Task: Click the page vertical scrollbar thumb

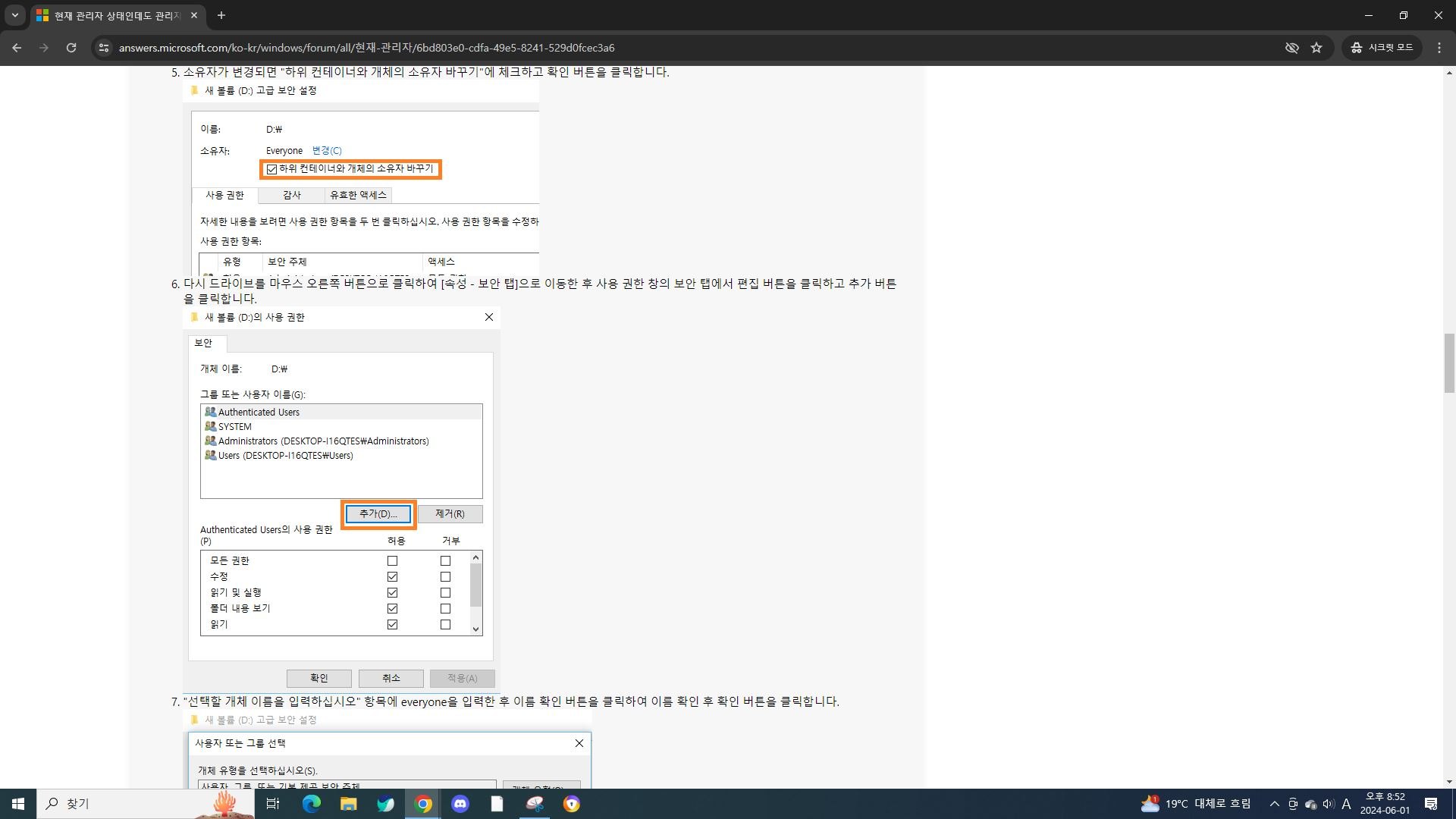Action: click(1449, 362)
